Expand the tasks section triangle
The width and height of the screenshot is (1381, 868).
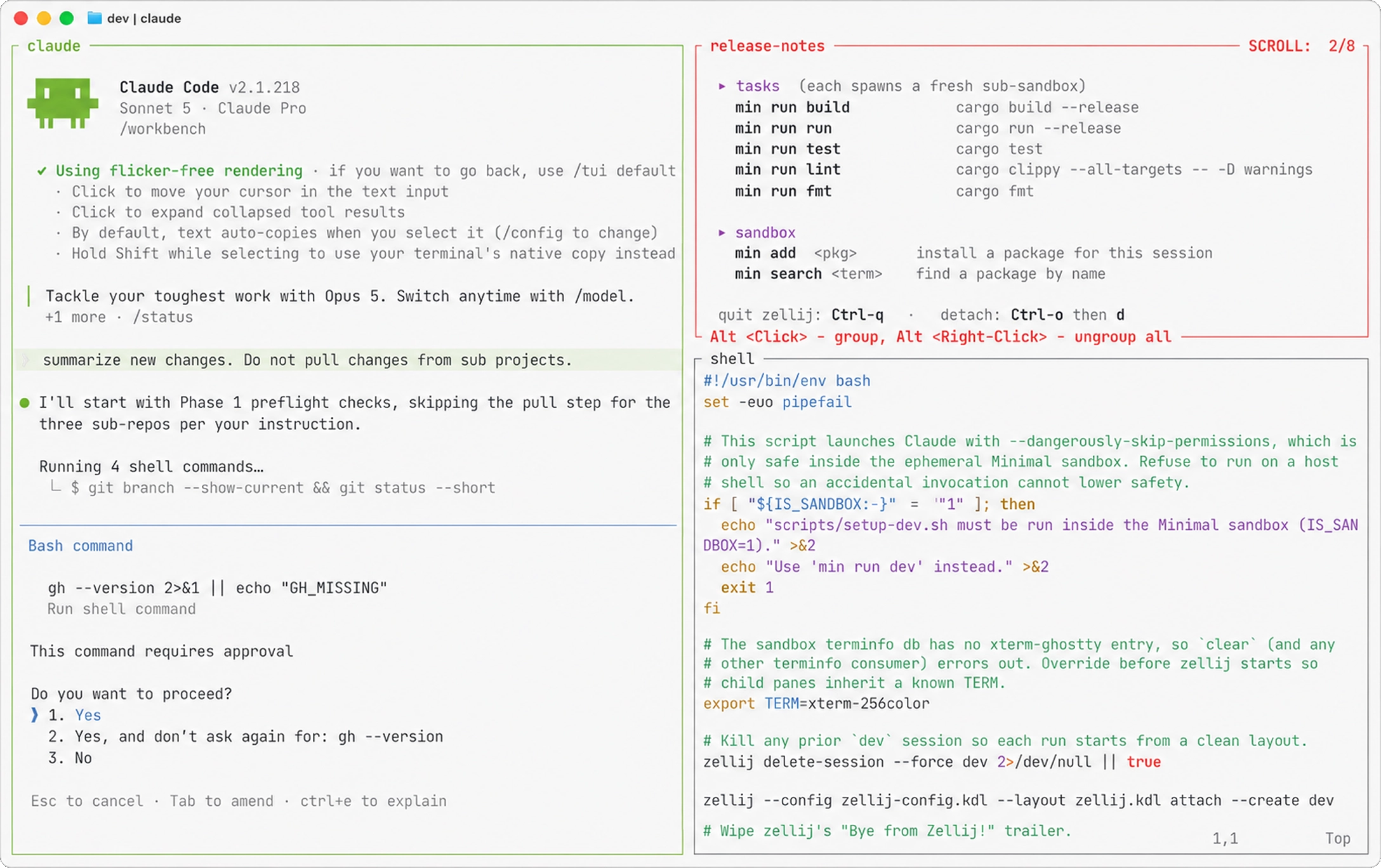point(722,86)
